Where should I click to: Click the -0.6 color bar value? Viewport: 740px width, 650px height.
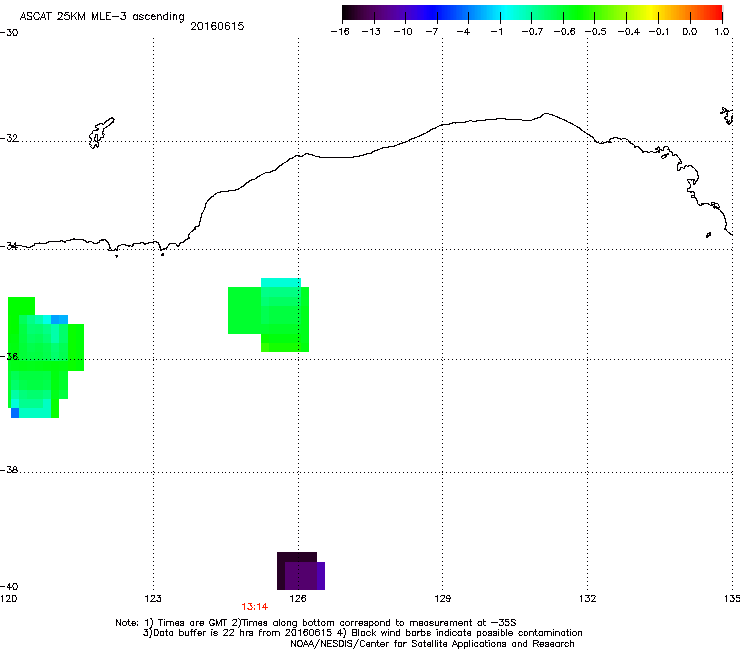(x=564, y=32)
